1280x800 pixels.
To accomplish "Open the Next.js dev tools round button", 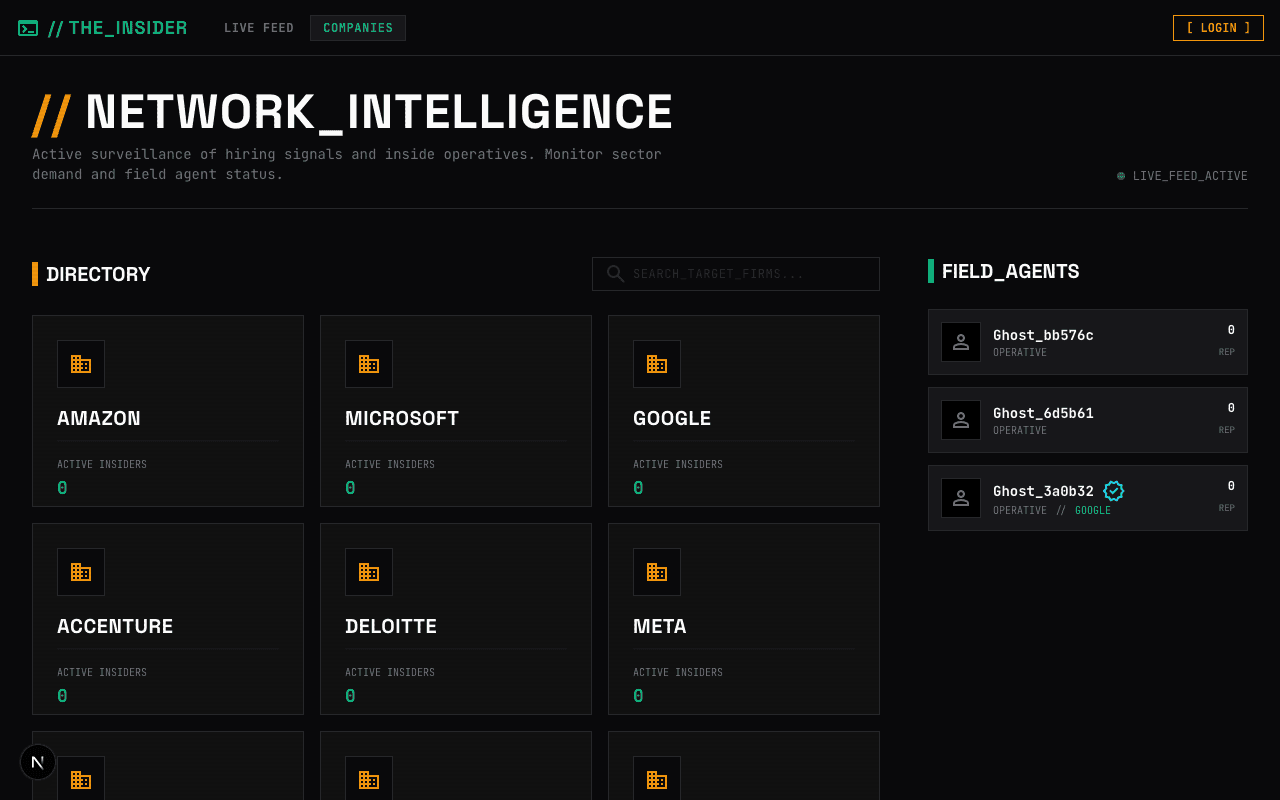I will 38,762.
